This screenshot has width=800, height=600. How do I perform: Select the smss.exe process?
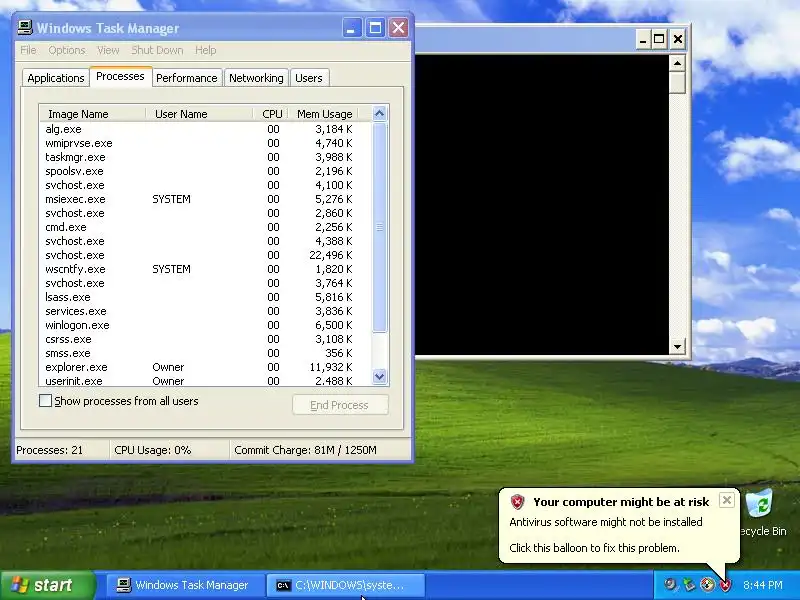coord(206,353)
